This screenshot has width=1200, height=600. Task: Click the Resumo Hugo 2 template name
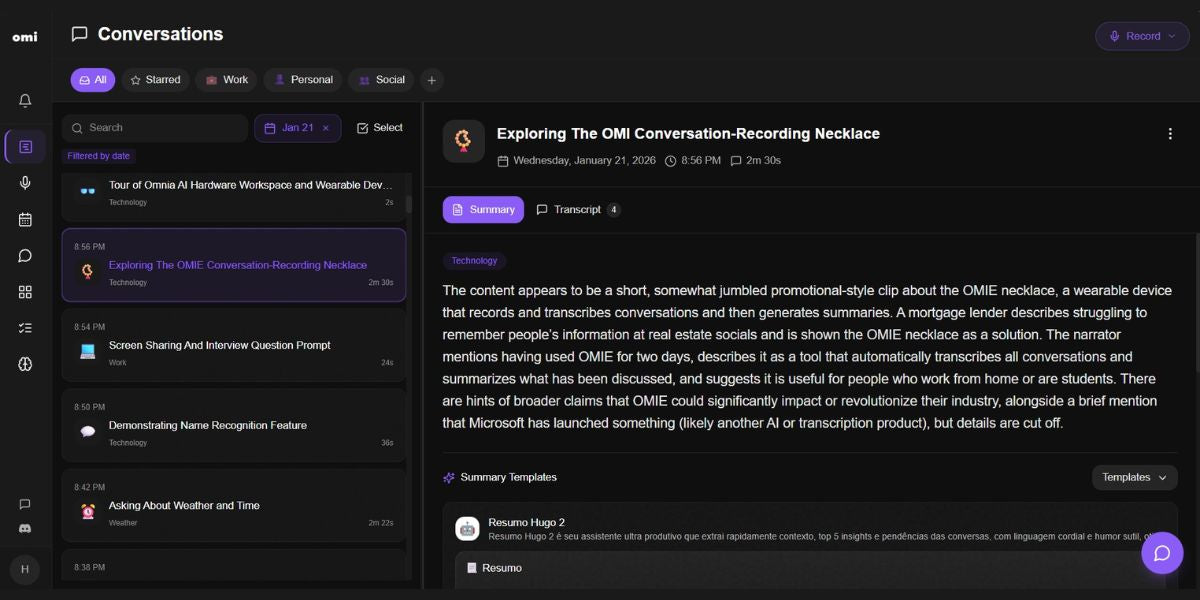(x=526, y=523)
